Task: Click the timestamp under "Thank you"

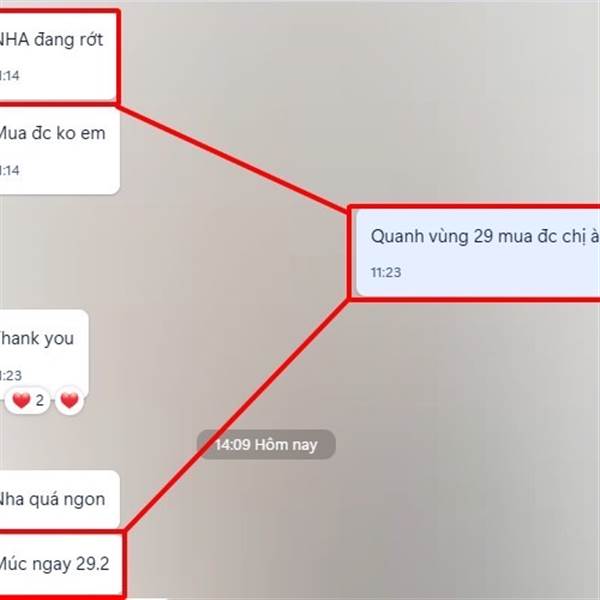Action: (x=11, y=375)
